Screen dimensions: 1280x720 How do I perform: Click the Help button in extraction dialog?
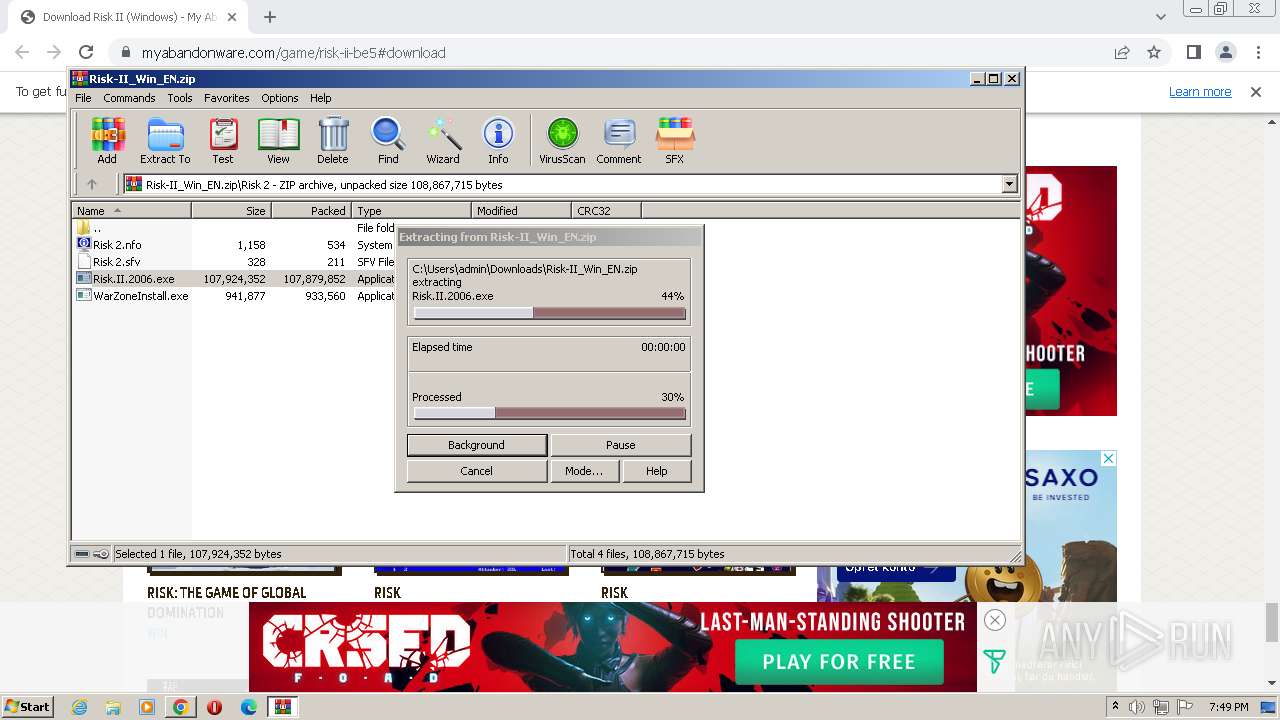pos(656,471)
